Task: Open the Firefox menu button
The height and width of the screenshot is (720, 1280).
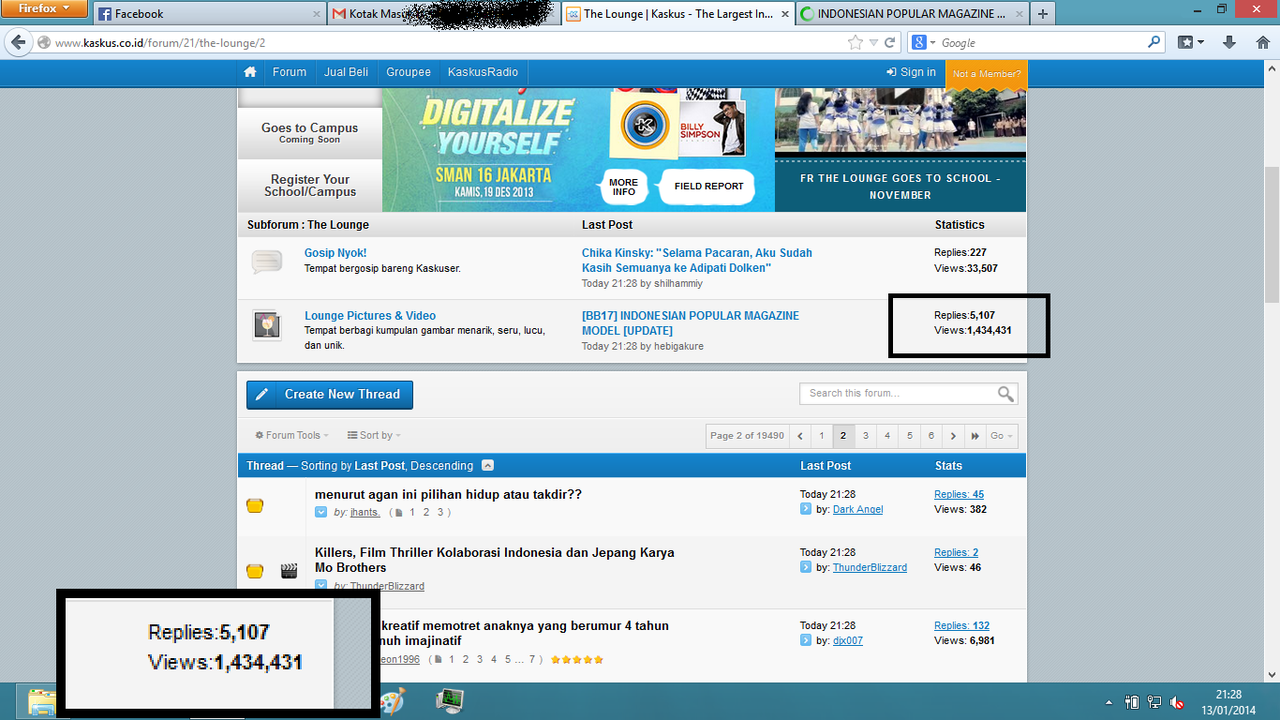Action: (46, 9)
